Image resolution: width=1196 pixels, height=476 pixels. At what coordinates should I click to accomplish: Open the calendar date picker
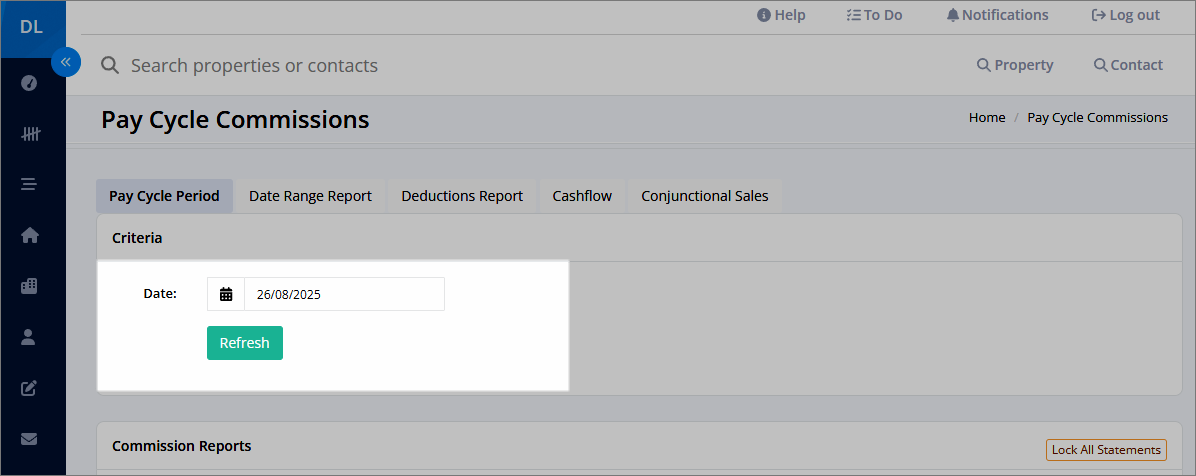click(226, 294)
